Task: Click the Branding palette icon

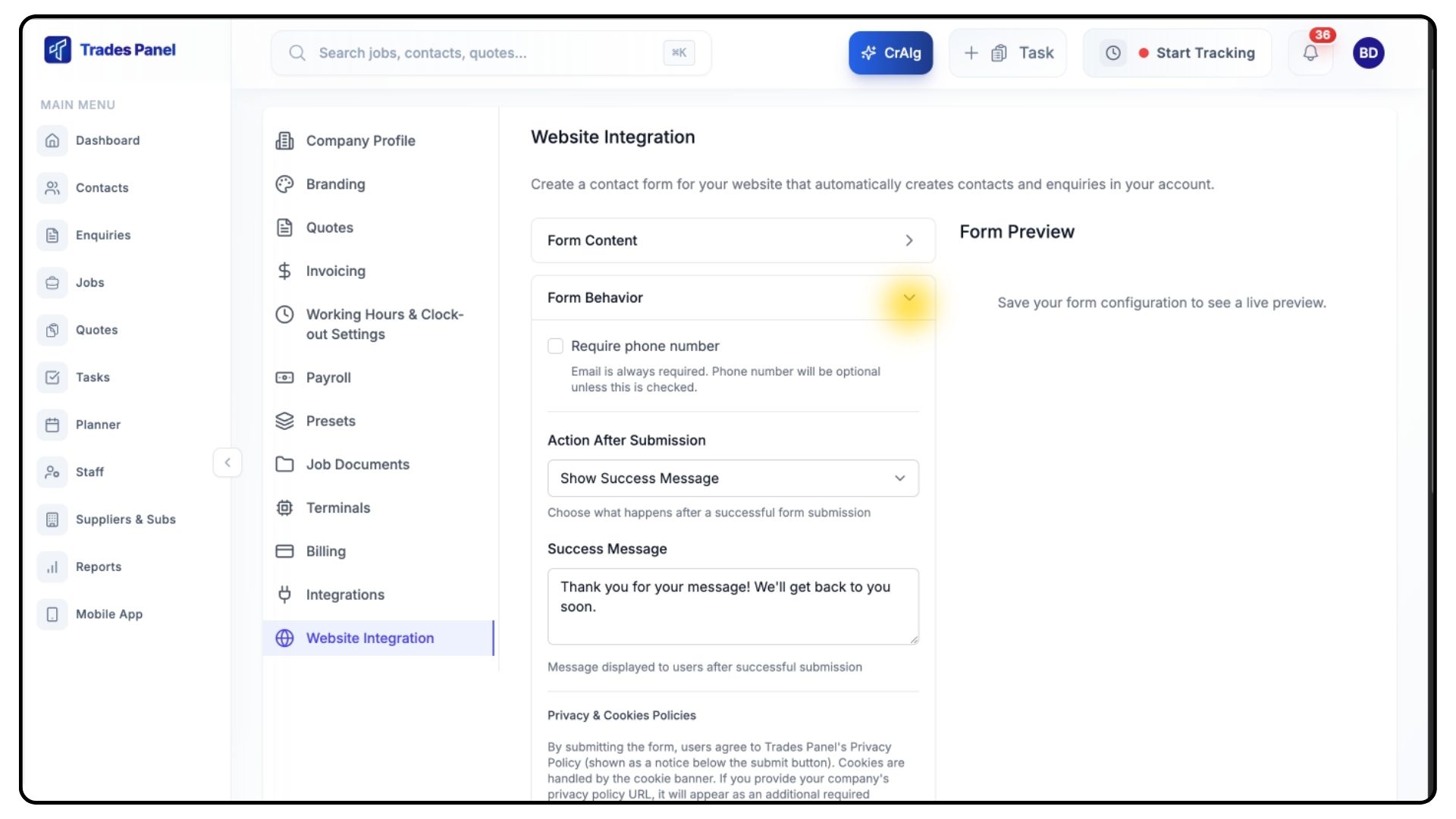Action: 284,184
